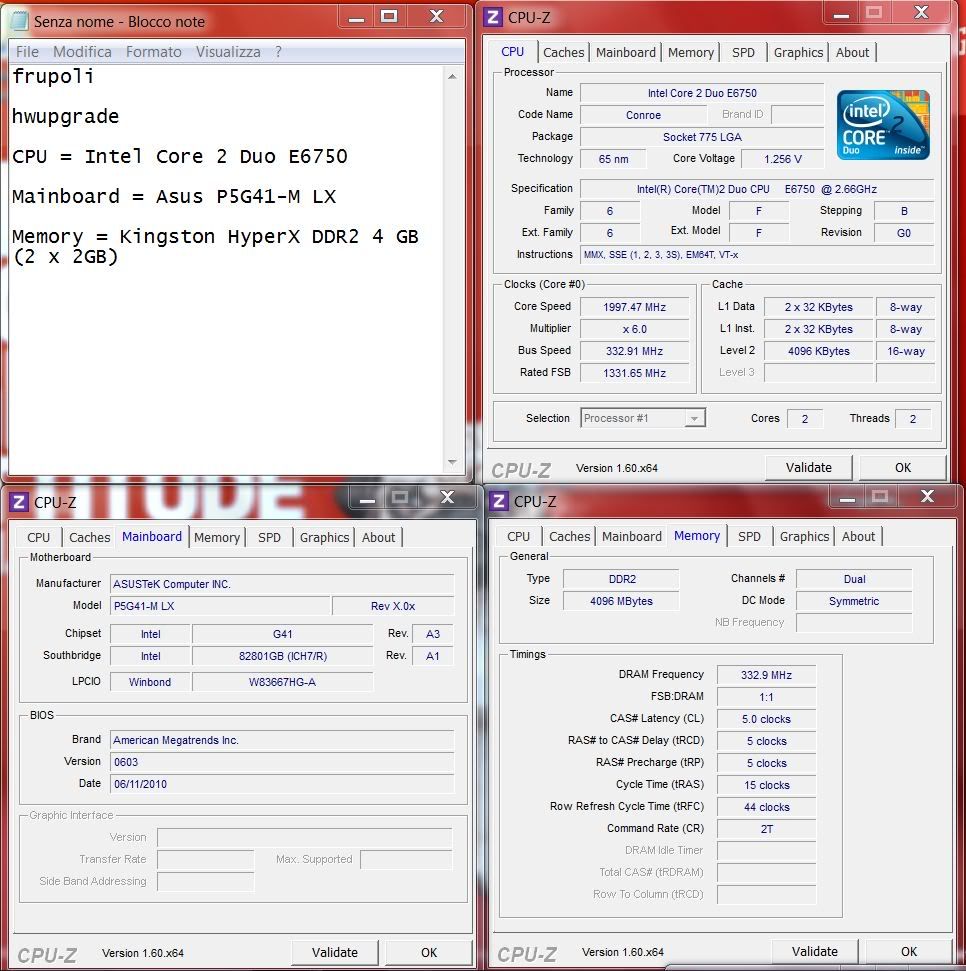Click the CAS# Latency value 5.0 clocks

point(767,719)
